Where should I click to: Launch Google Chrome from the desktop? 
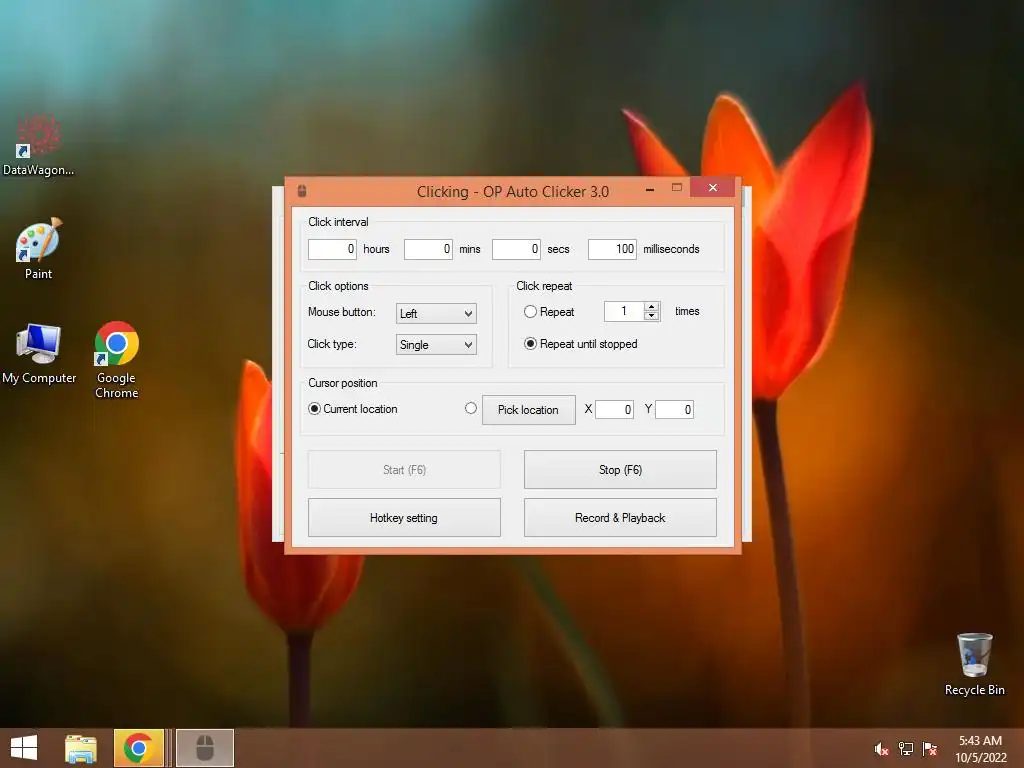tap(116, 359)
